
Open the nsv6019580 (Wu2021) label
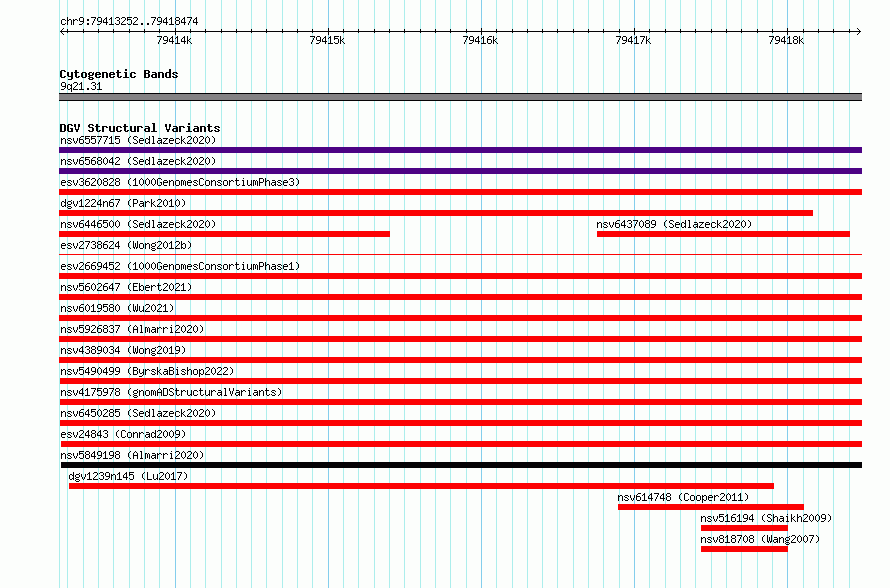(x=117, y=308)
